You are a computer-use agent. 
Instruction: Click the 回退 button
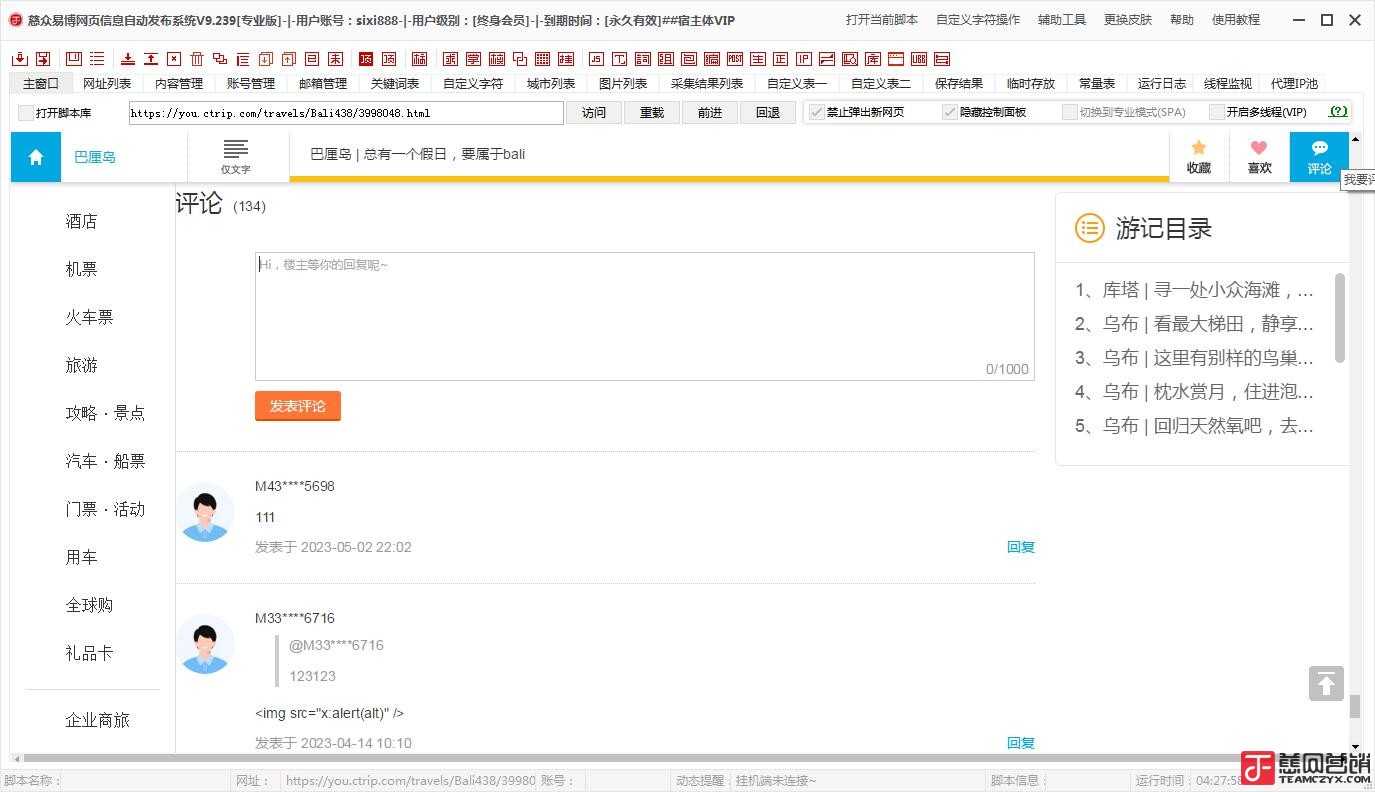768,113
